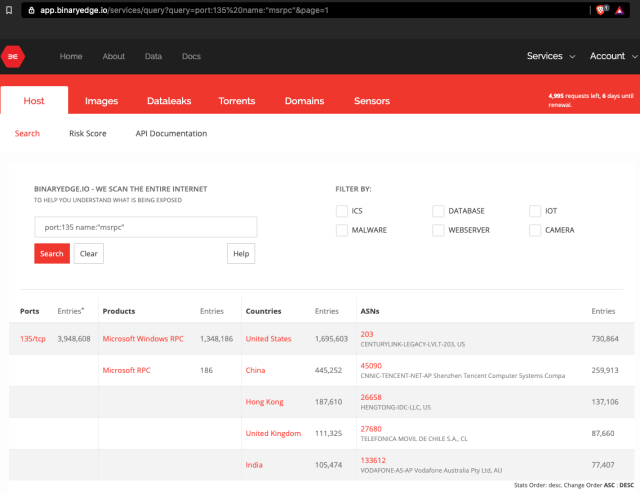Click the bookmark icon in address bar
The height and width of the screenshot is (494, 640).
point(9,10)
